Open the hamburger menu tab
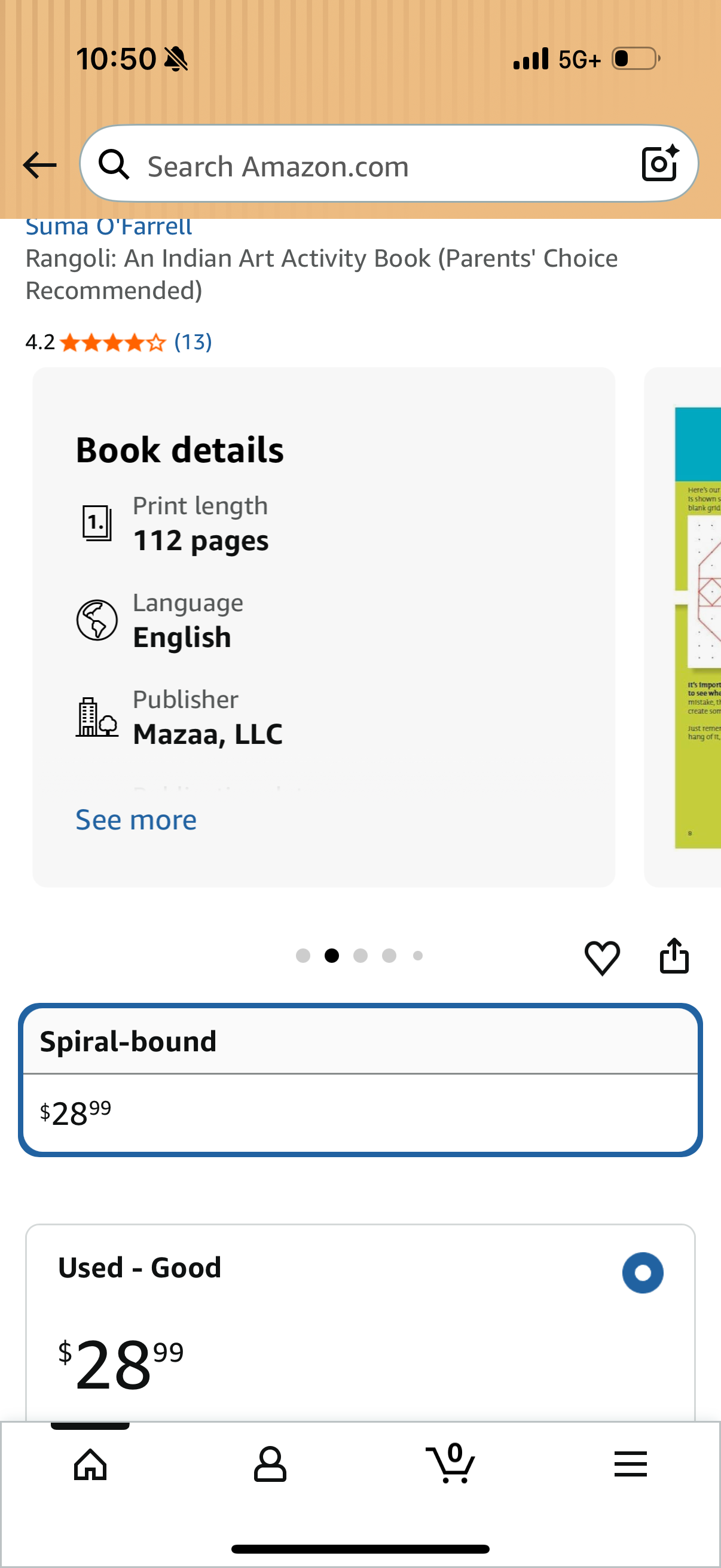 point(630,1464)
